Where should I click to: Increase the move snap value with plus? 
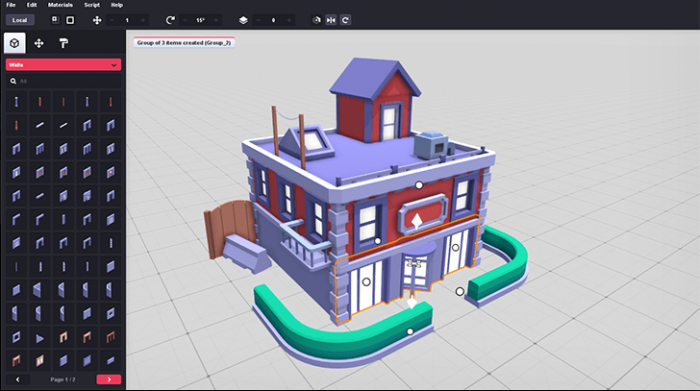[142, 20]
